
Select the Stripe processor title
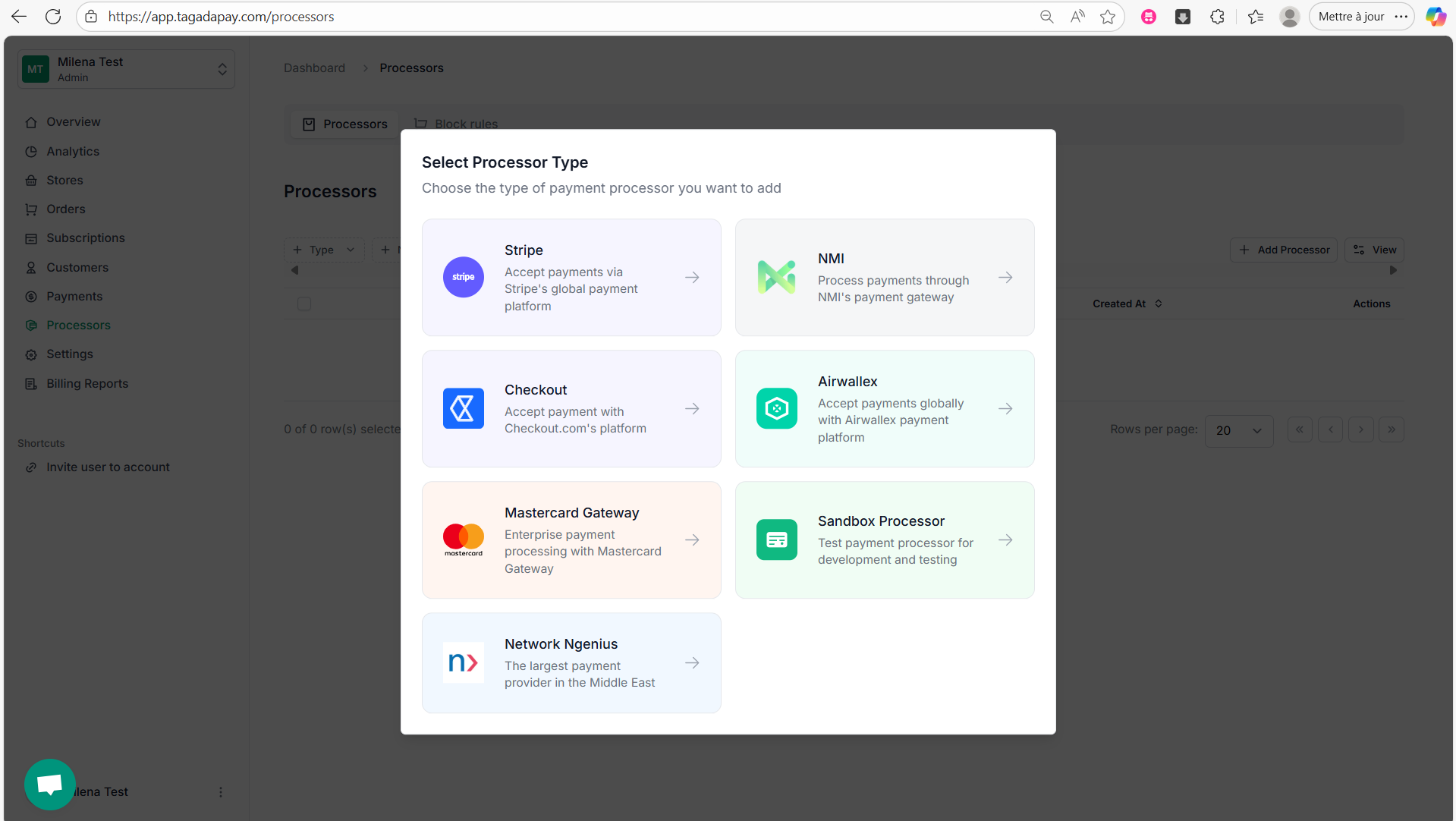[524, 250]
